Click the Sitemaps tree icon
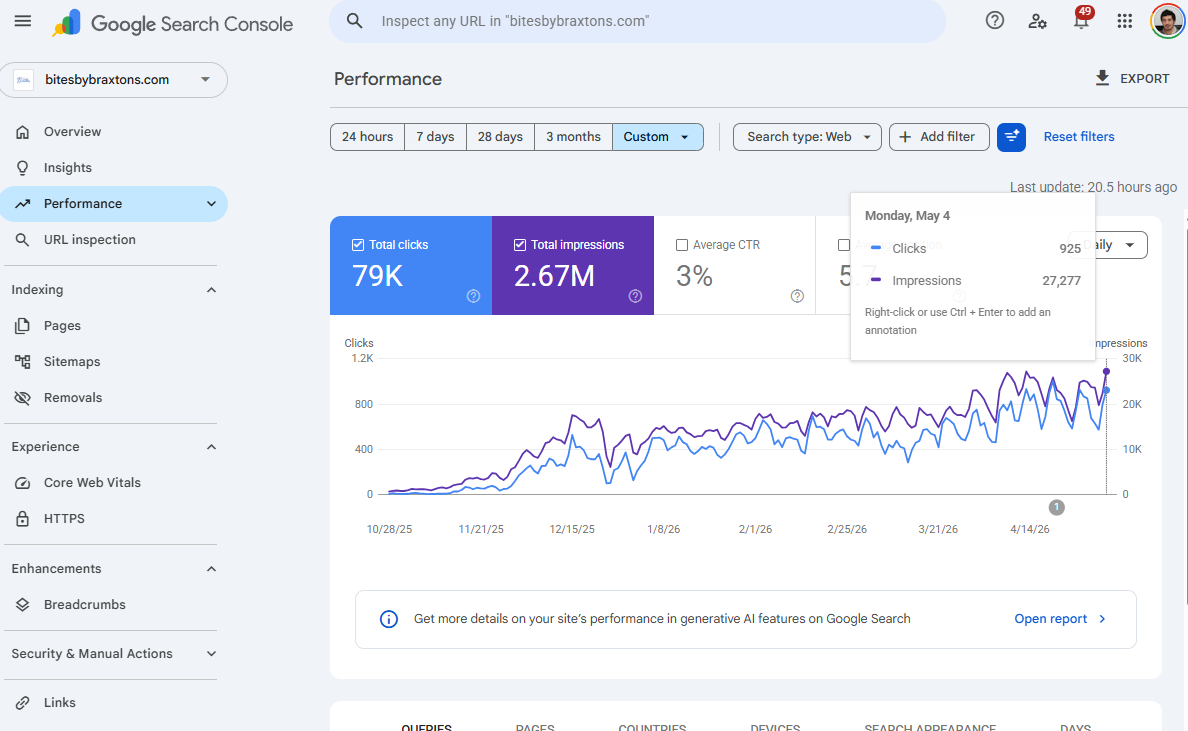This screenshot has width=1188, height=731. coord(23,361)
